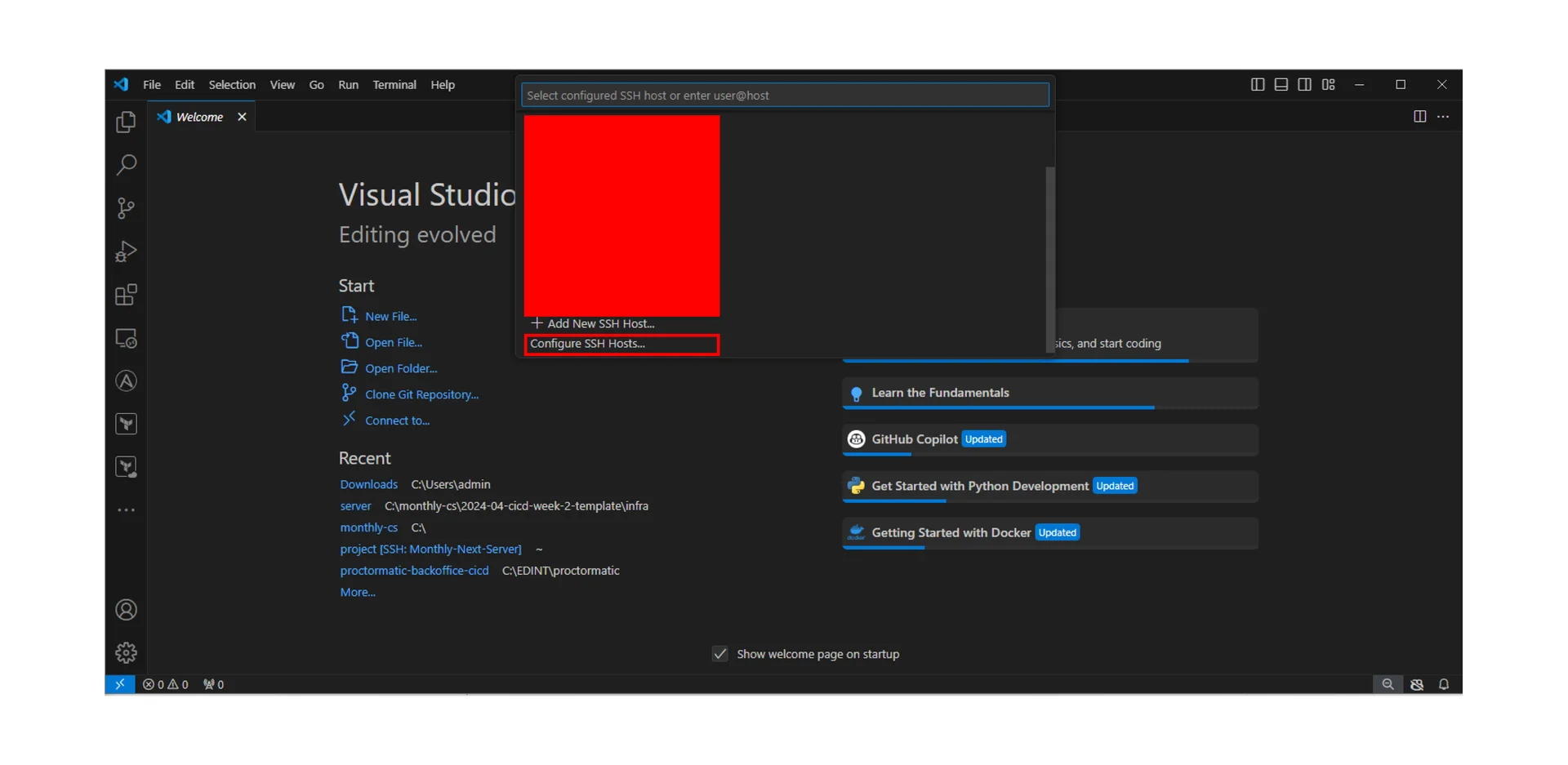Open the Extensions view
This screenshot has height=765, width=1568.
[126, 295]
